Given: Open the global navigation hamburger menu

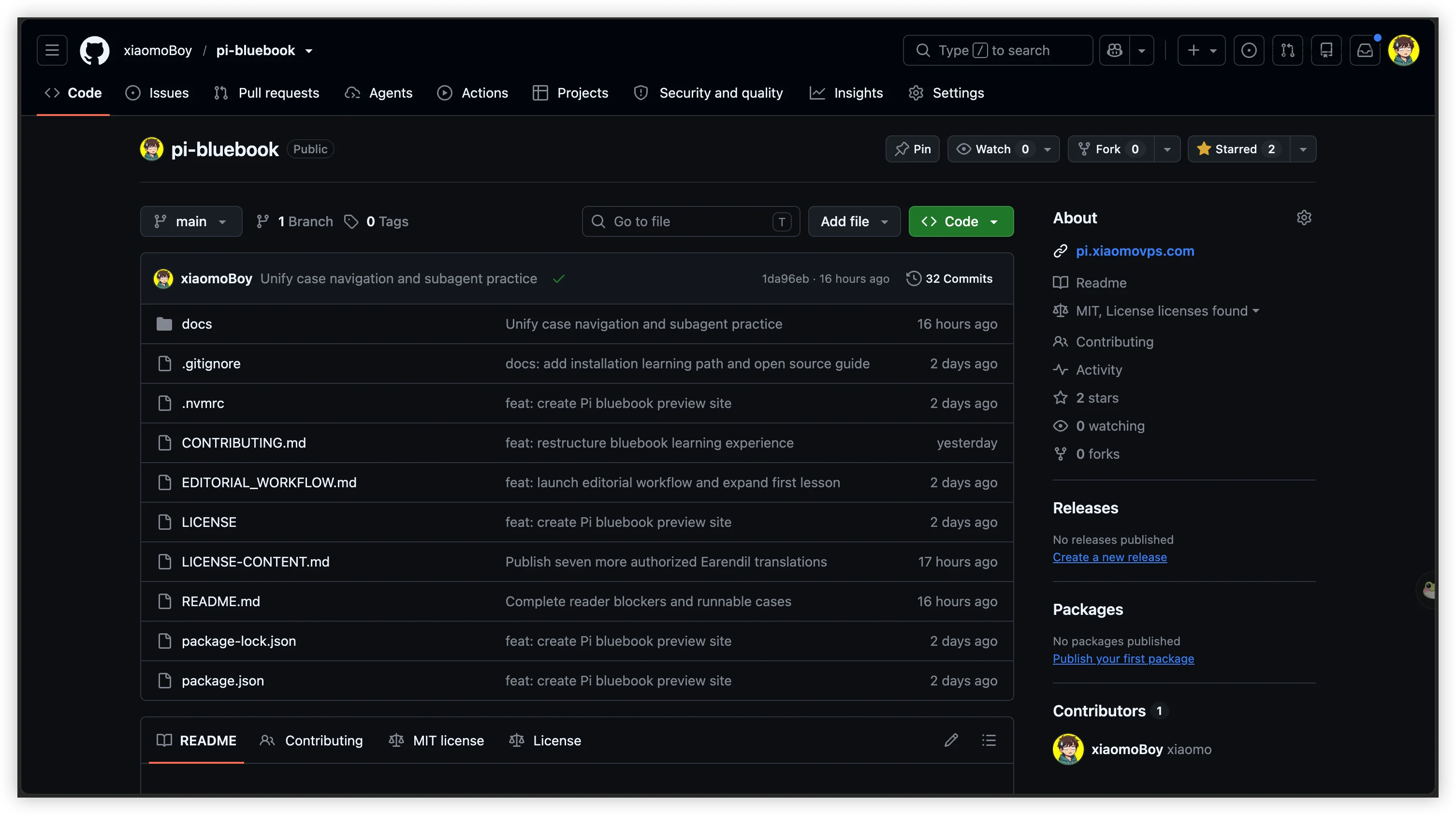Looking at the screenshot, I should tap(52, 50).
